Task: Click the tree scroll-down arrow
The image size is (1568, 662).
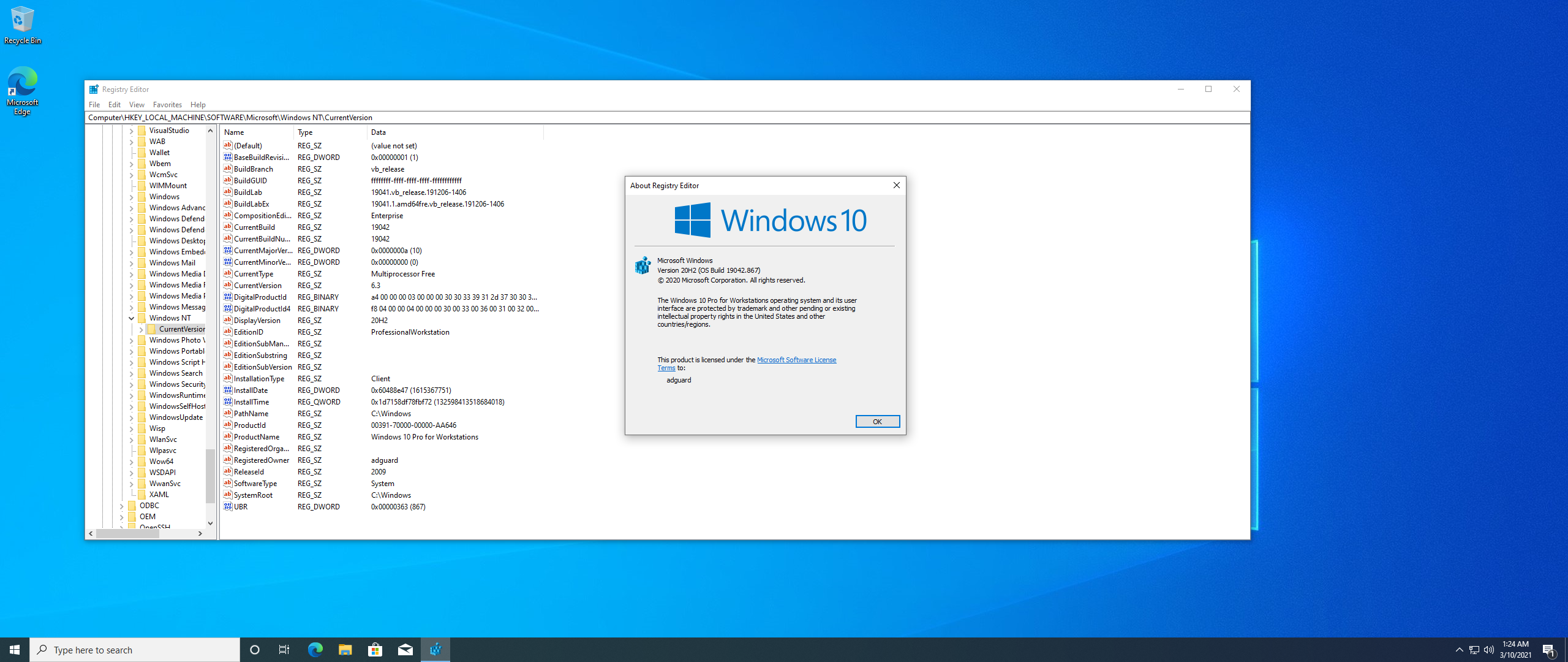Action: 210,523
